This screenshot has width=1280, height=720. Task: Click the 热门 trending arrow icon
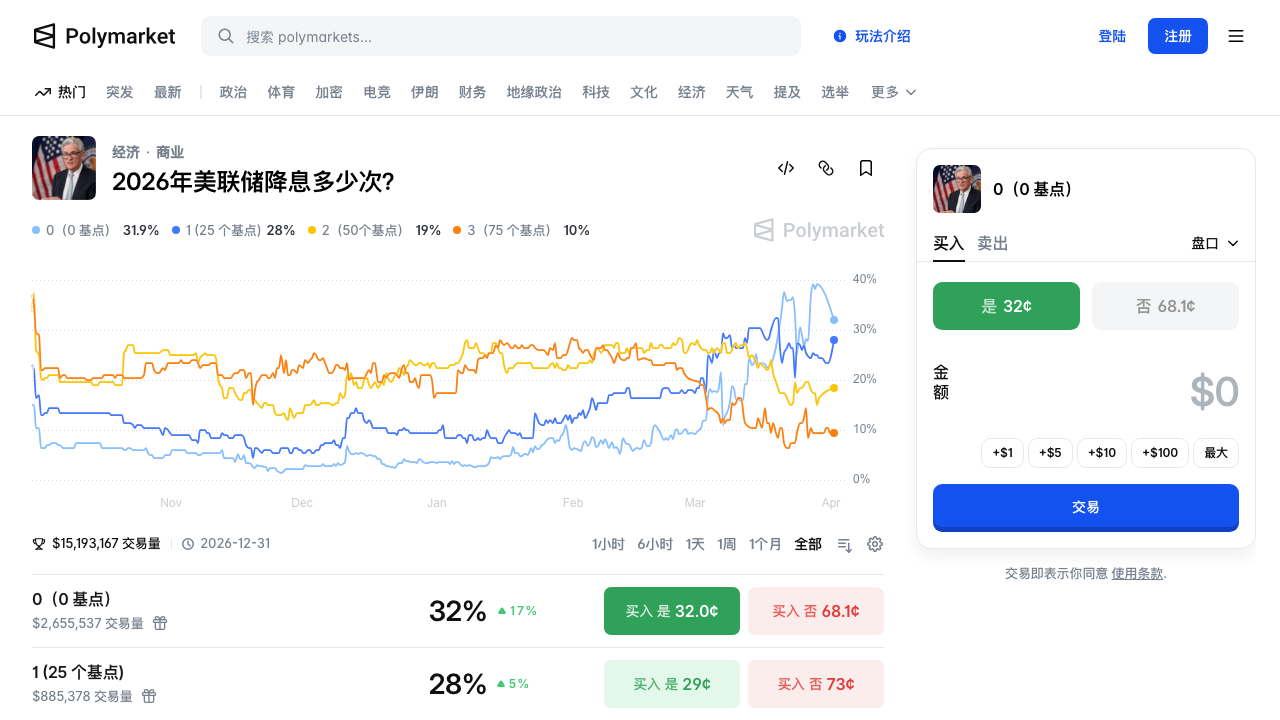coord(41,91)
